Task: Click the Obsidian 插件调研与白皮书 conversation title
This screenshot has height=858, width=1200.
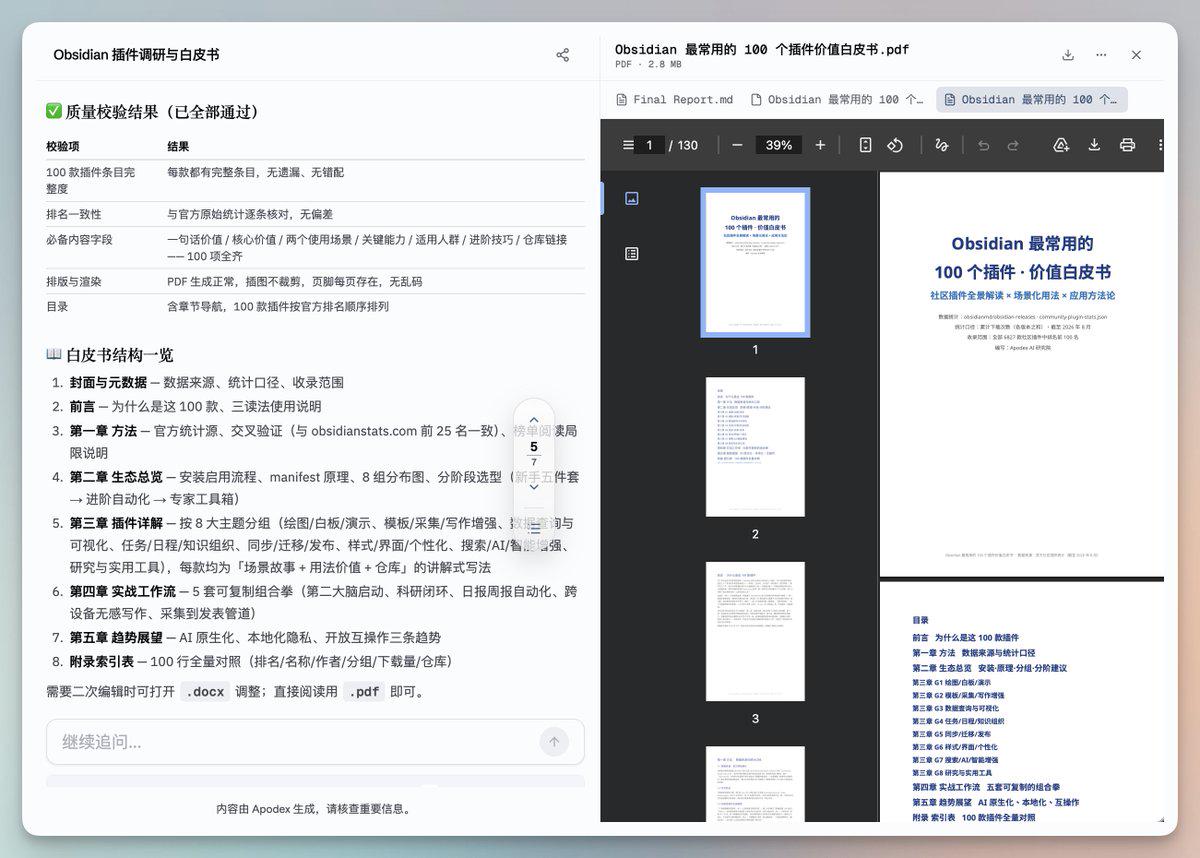Action: pyautogui.click(x=136, y=55)
